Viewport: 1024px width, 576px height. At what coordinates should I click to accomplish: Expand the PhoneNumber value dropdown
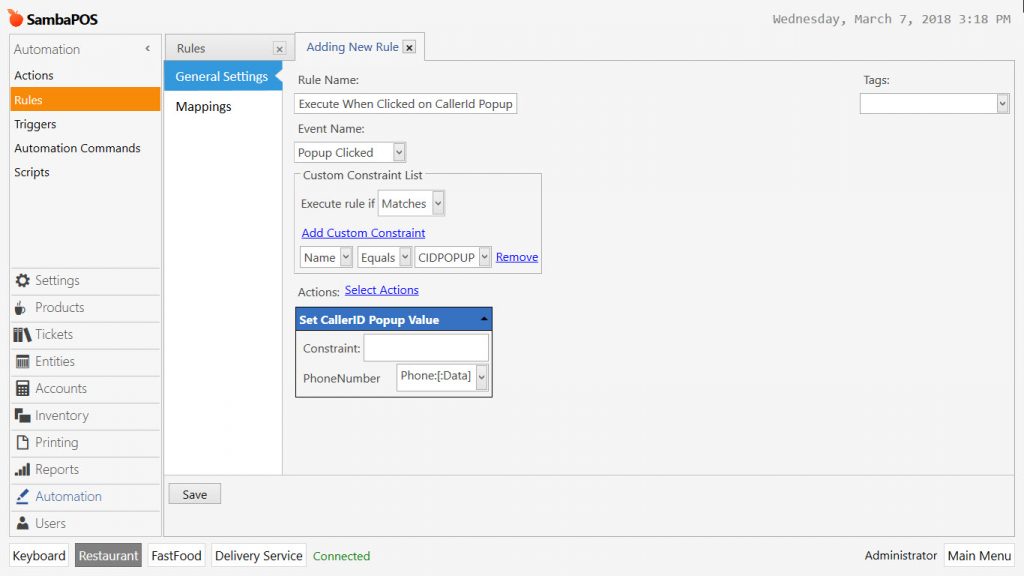481,377
